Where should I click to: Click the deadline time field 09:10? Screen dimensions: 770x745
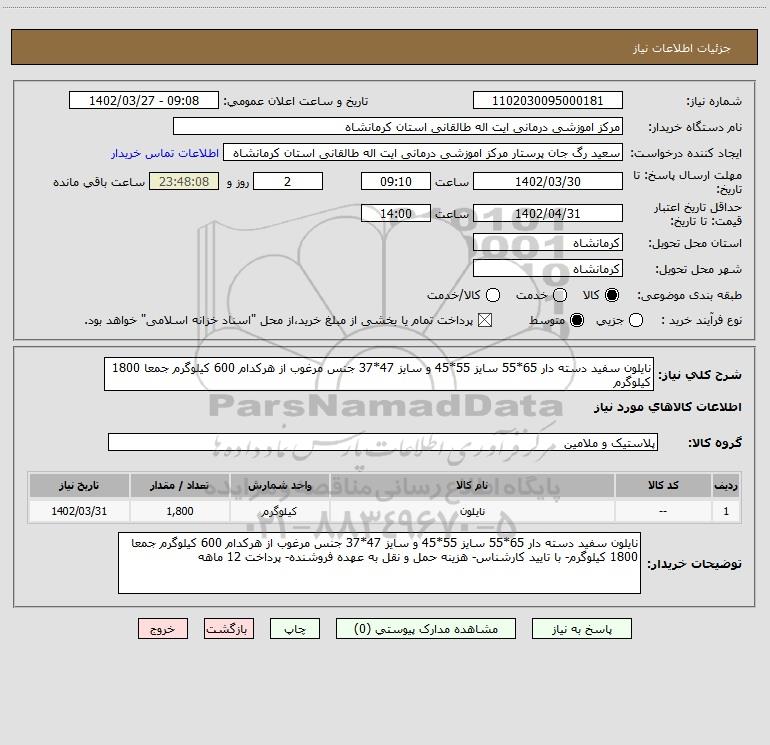click(396, 181)
